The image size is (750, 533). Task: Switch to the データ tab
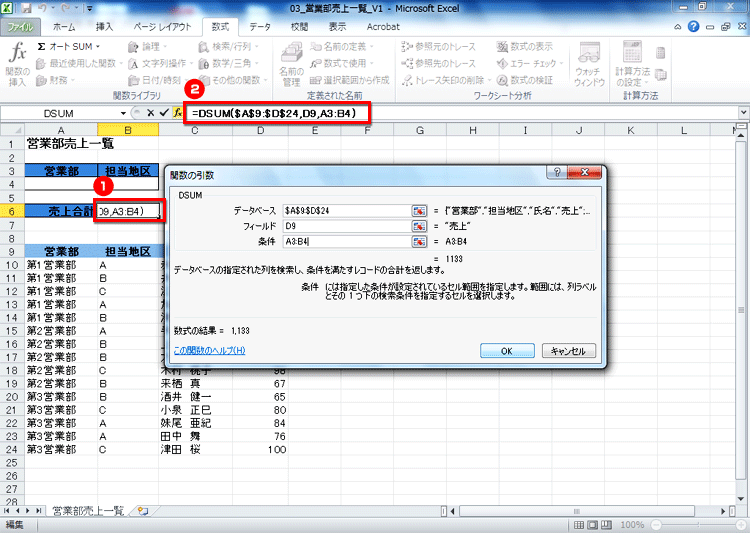tap(260, 27)
